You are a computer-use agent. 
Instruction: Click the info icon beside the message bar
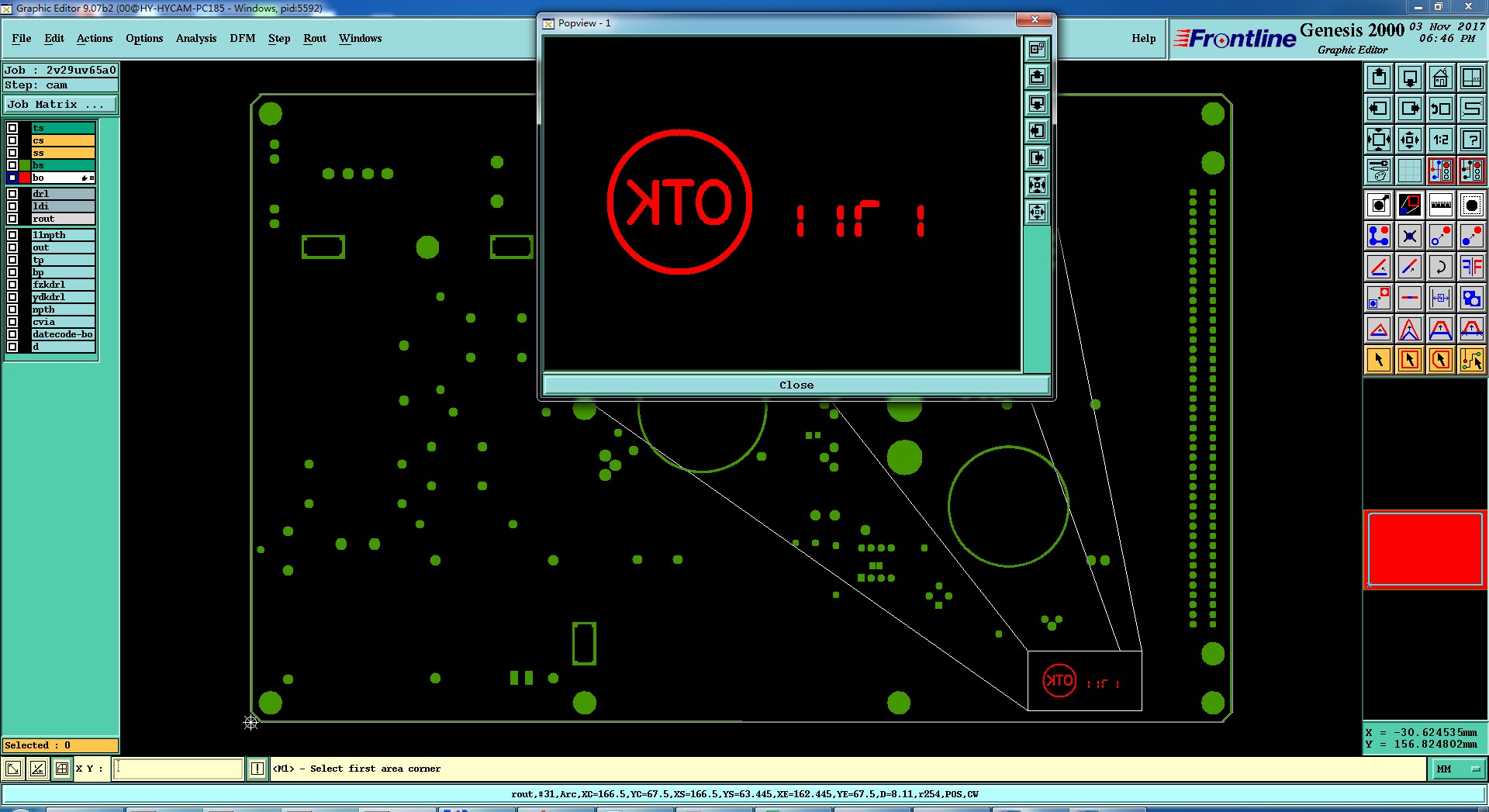257,769
